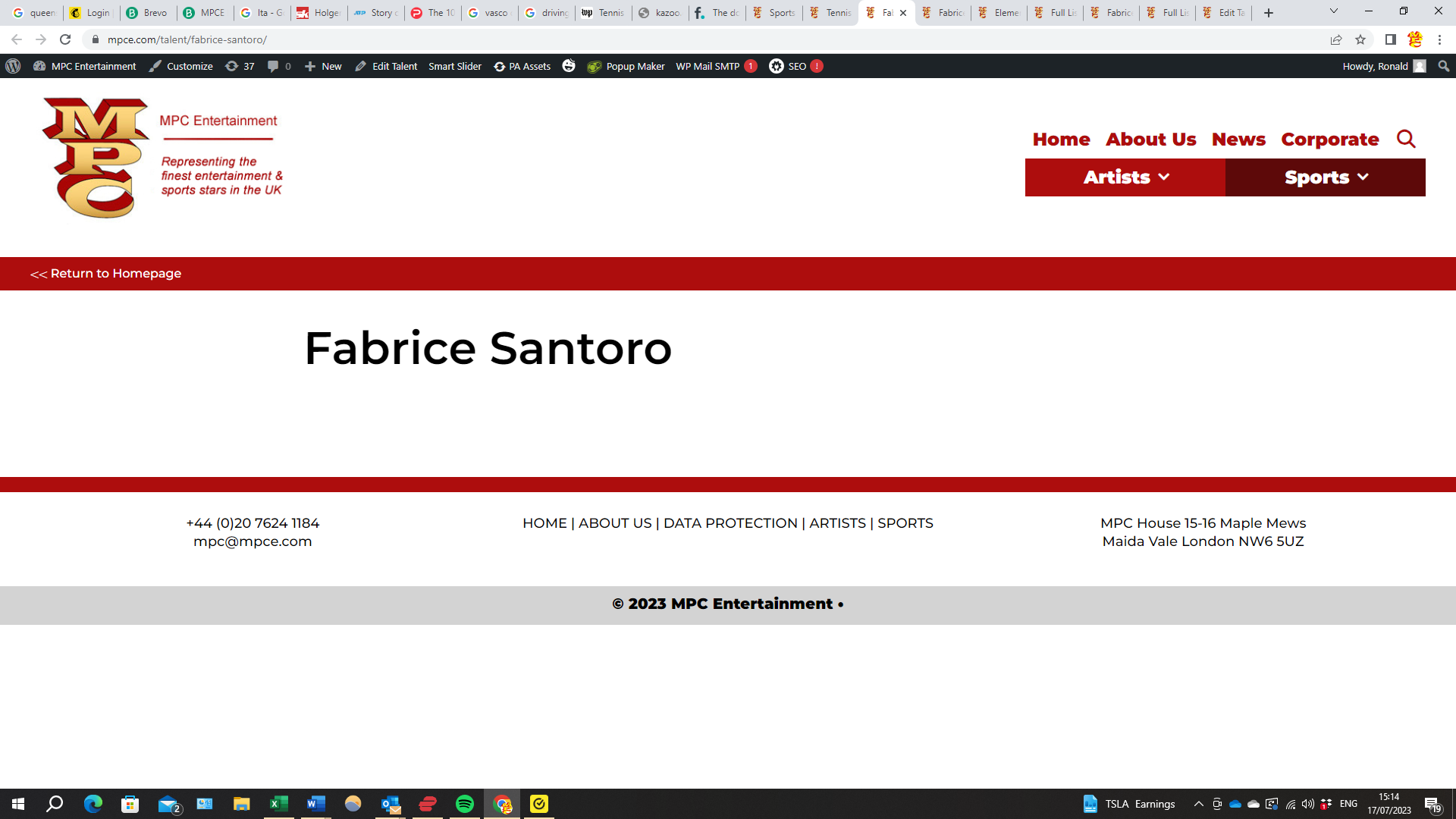Open the tab search chevron in Chrome

tap(1333, 11)
